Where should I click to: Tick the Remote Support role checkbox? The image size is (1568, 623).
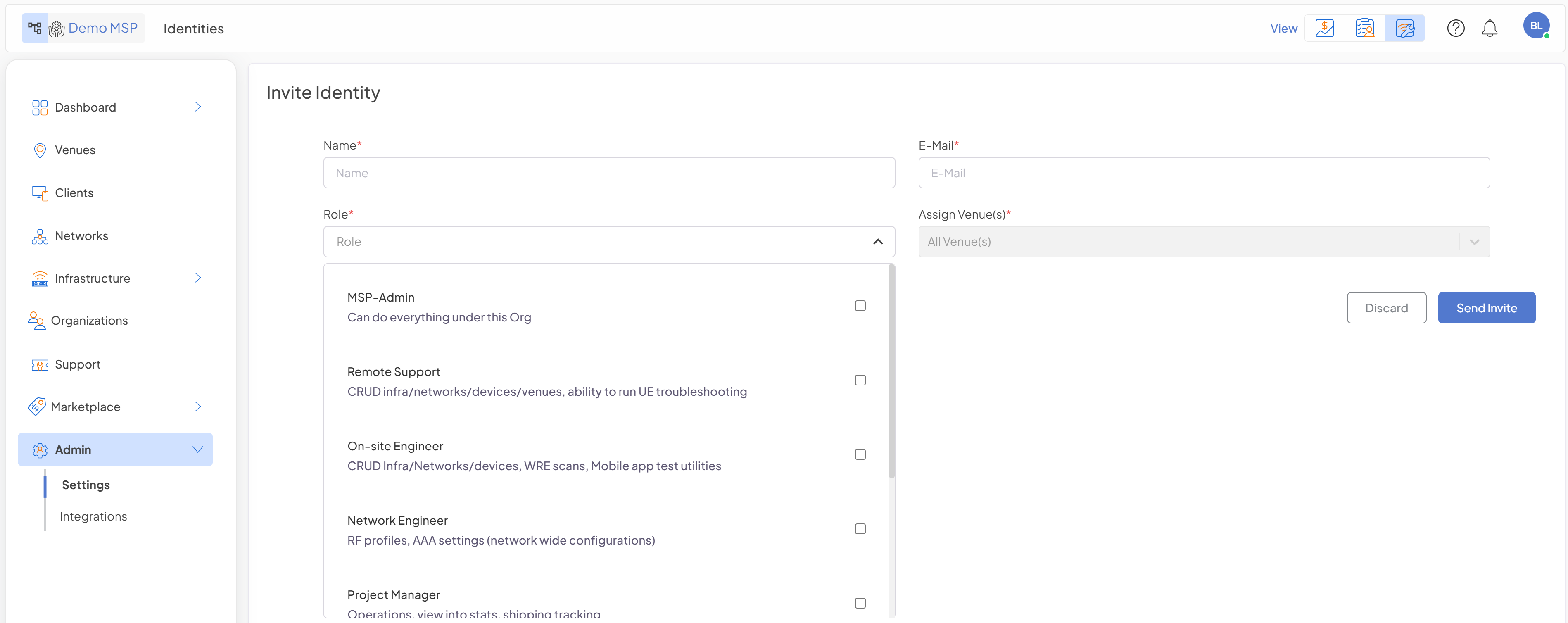860,380
